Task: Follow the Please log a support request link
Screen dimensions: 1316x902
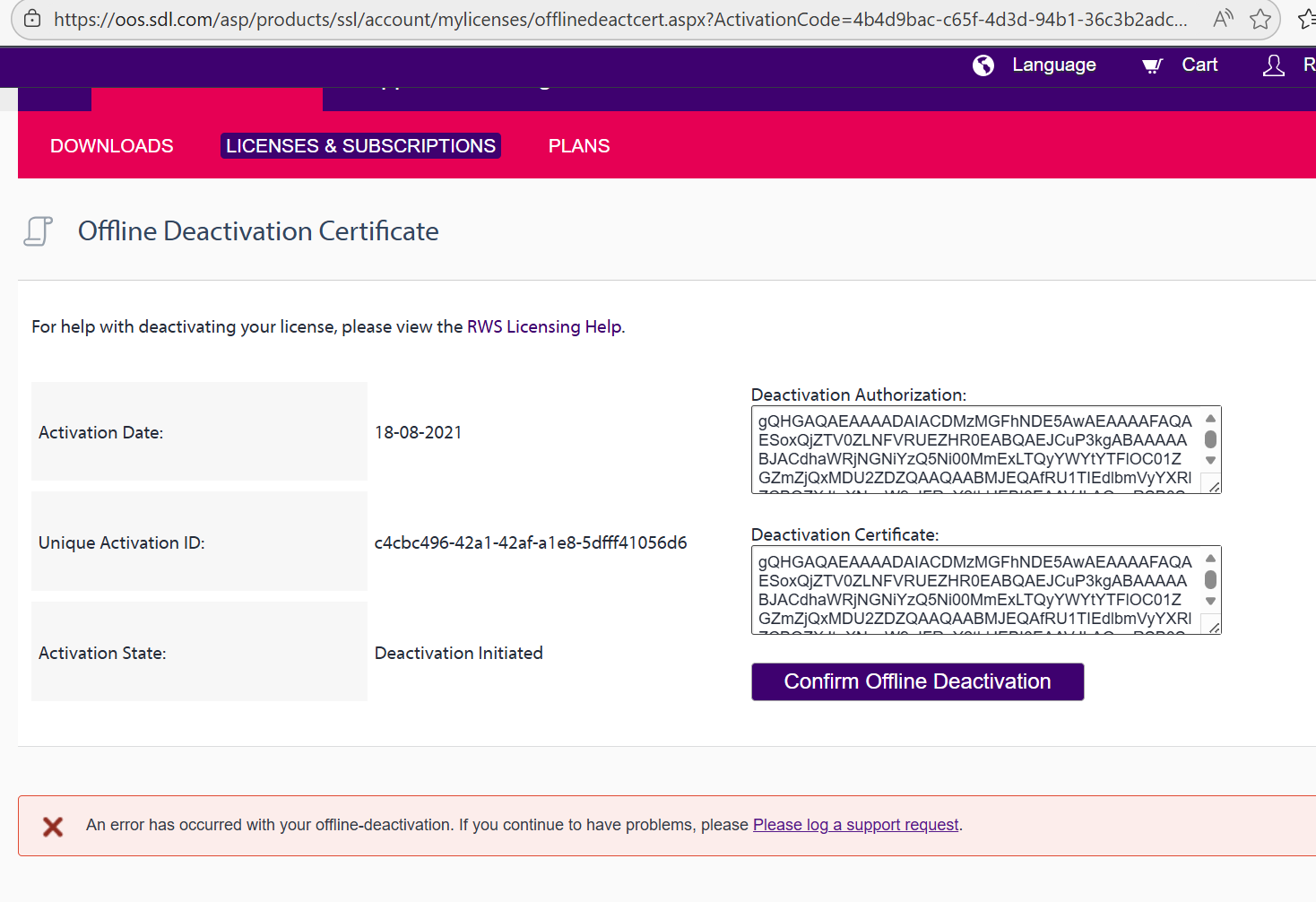Action: click(855, 824)
